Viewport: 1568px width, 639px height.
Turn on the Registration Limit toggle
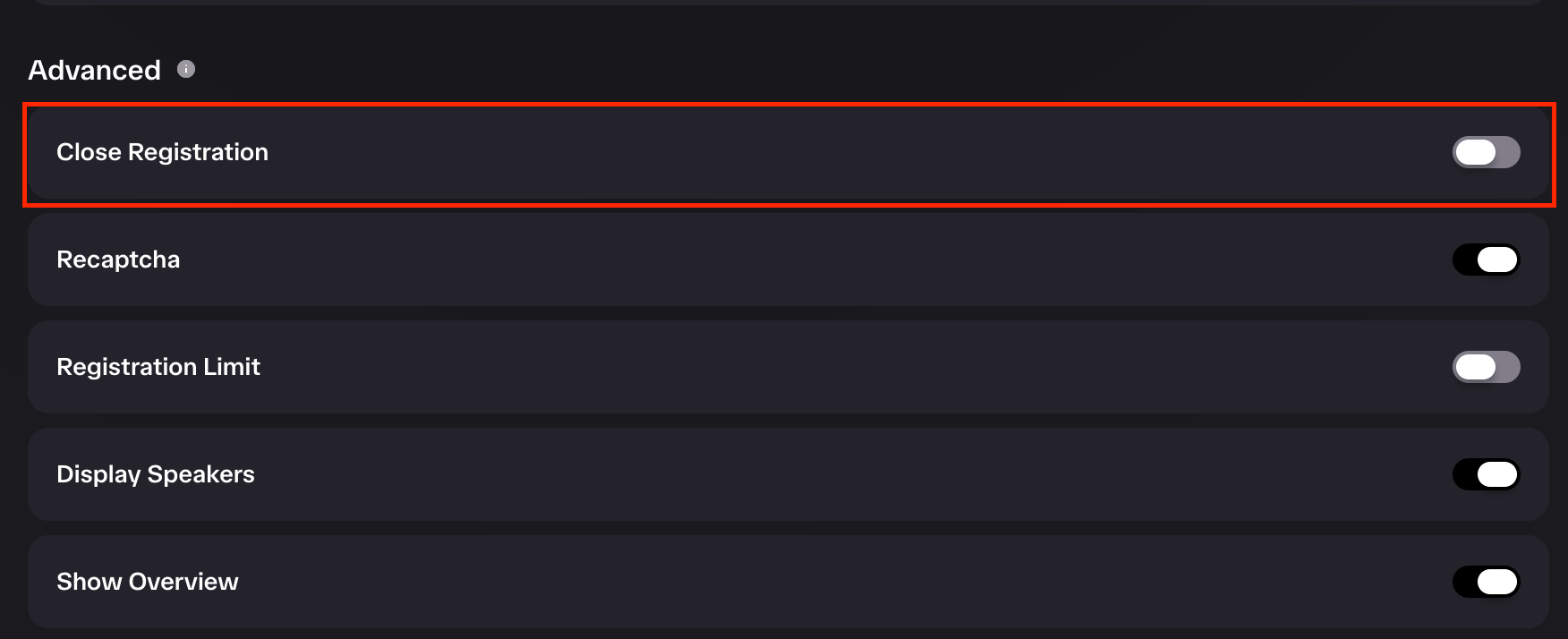(1486, 367)
